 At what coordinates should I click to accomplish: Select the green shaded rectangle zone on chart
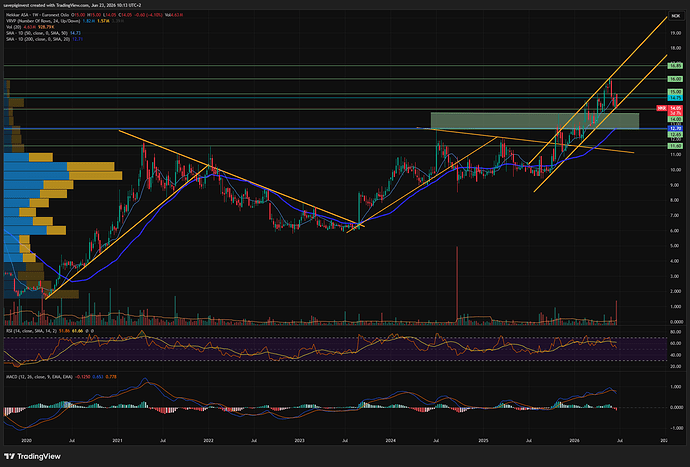click(x=535, y=121)
